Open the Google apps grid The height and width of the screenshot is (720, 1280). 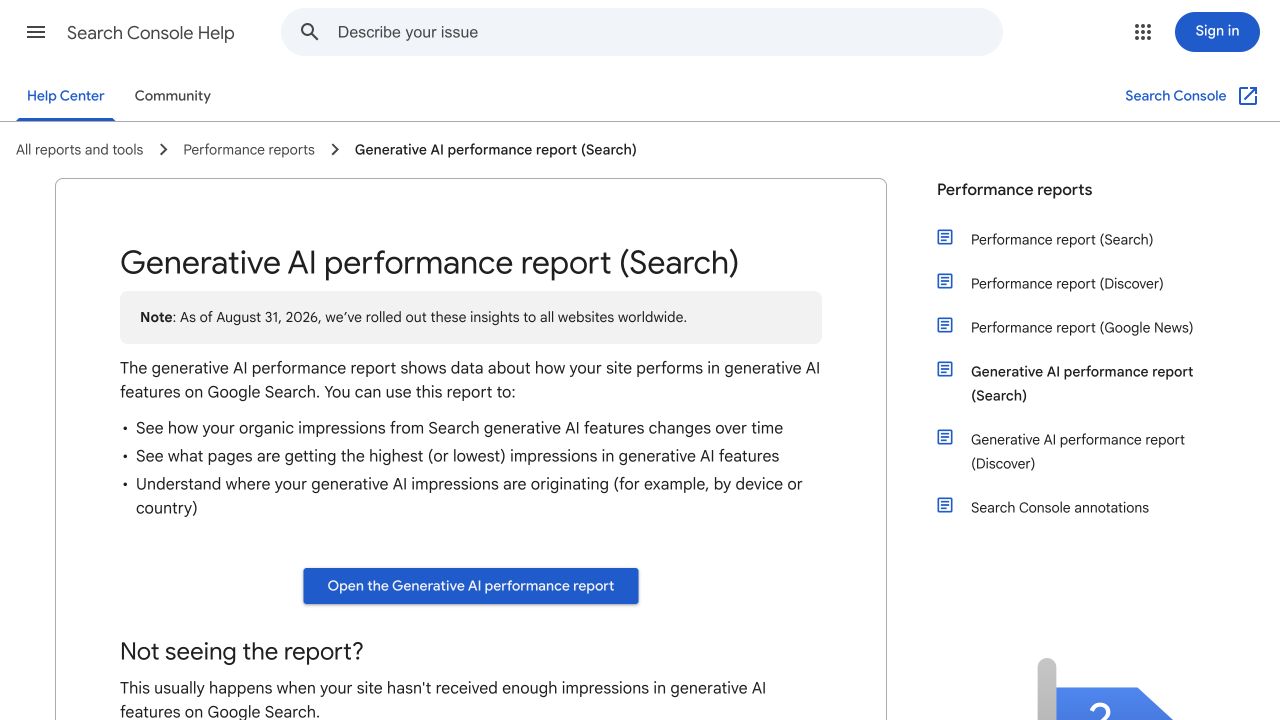coord(1143,32)
